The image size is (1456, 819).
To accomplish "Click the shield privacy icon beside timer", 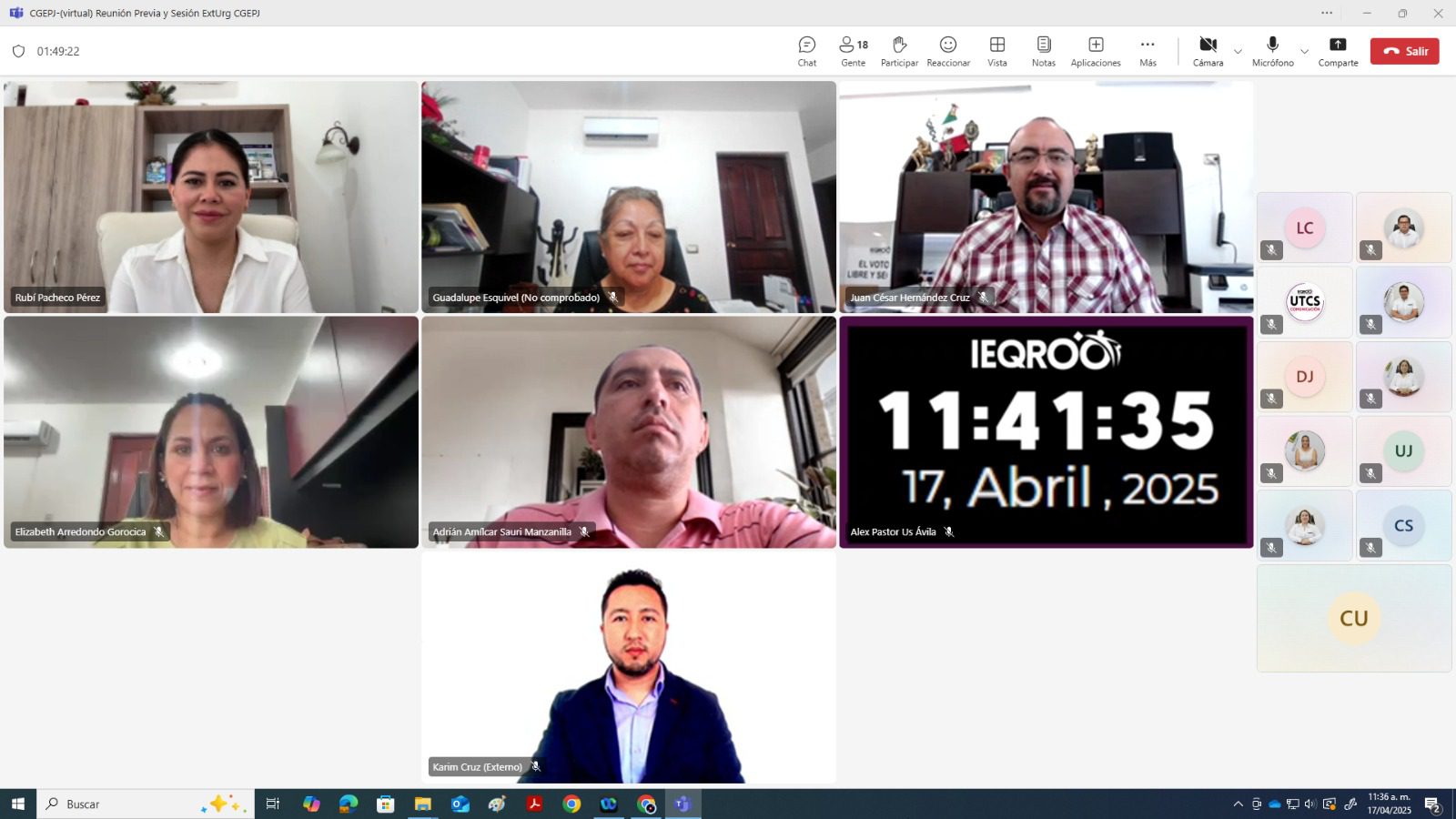I will coord(18,52).
